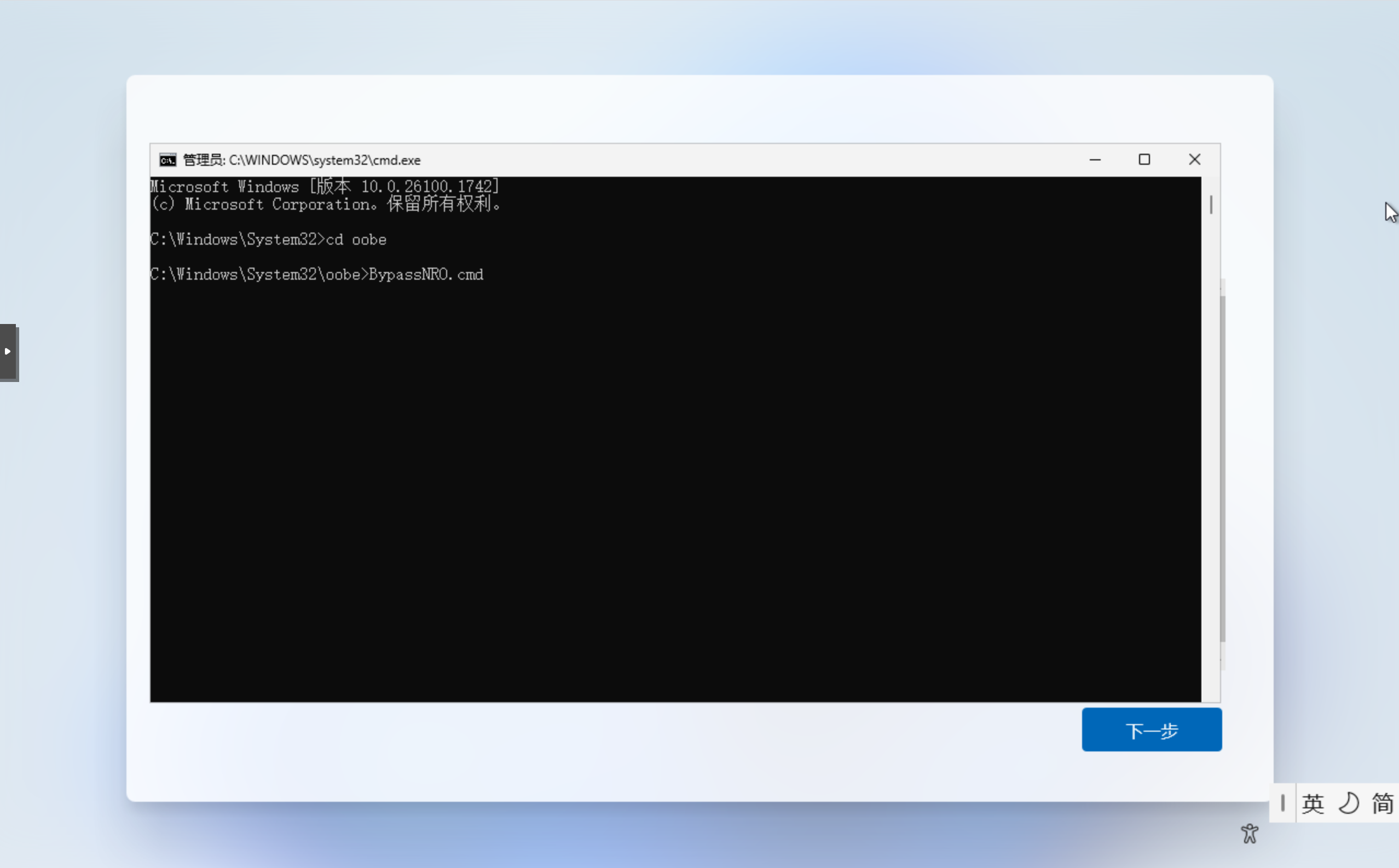Expand the left edge arrow panel

coord(8,351)
